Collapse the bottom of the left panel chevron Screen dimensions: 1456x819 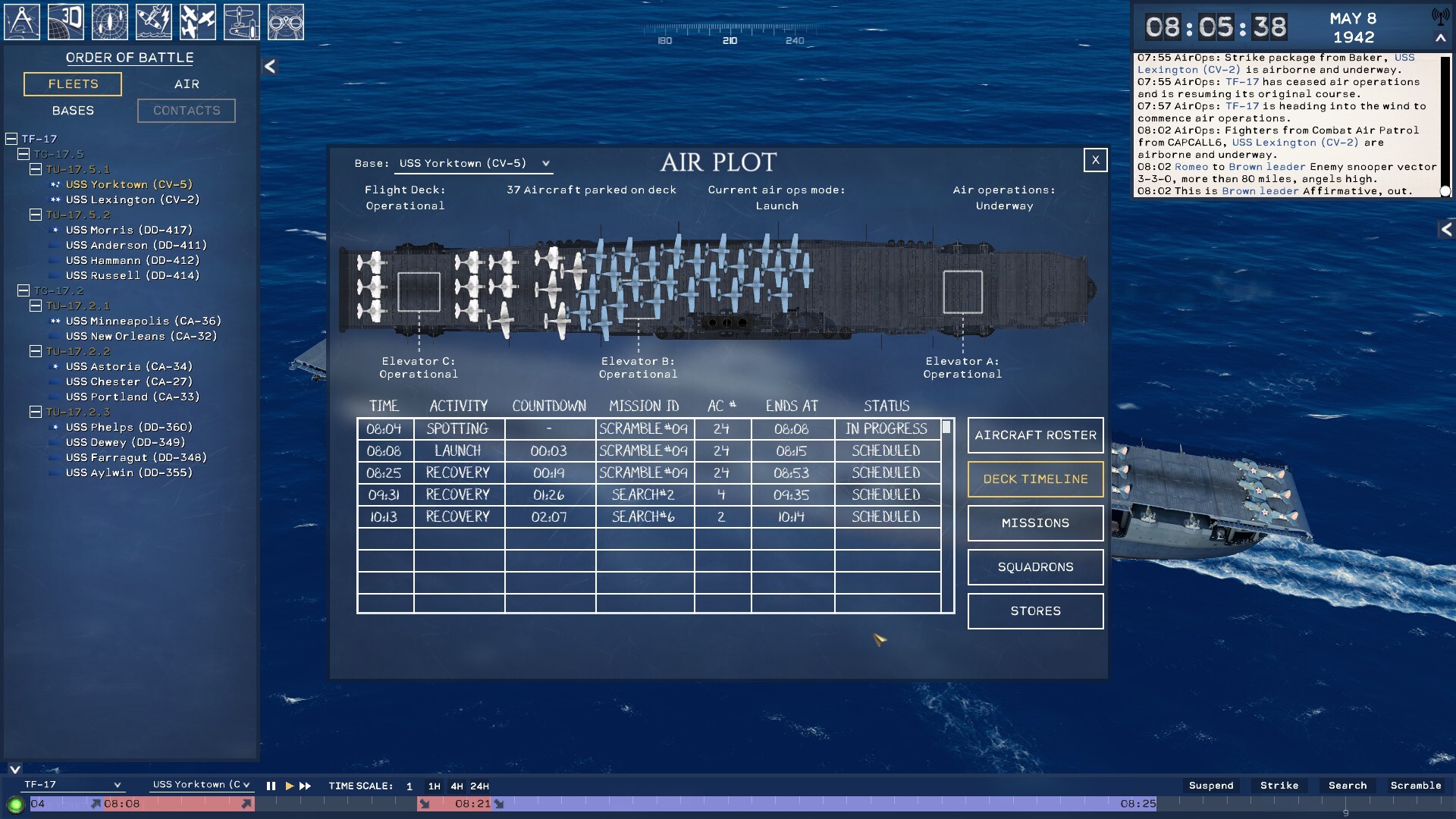coord(15,769)
